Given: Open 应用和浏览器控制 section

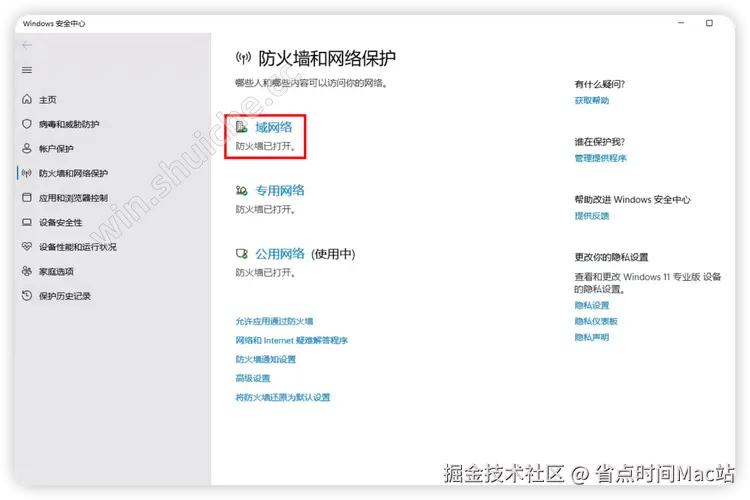Looking at the screenshot, I should 73,198.
